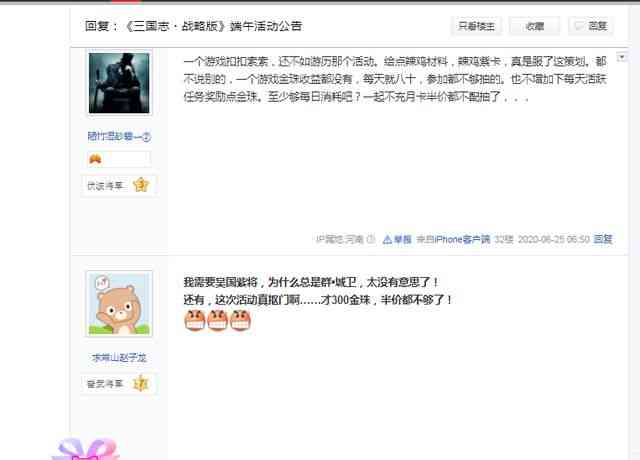
Task: Click the 举报 report triangle icon
Action: coord(387,240)
